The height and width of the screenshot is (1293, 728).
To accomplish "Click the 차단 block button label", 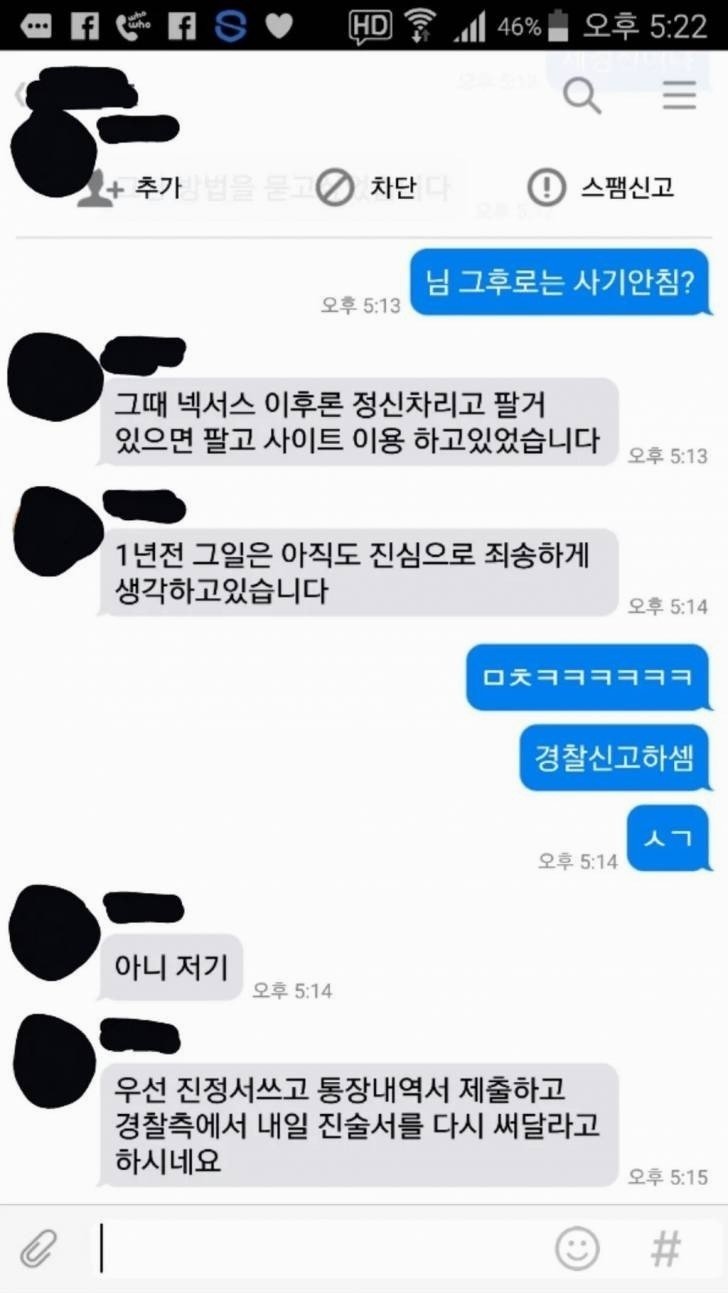I will tap(393, 187).
